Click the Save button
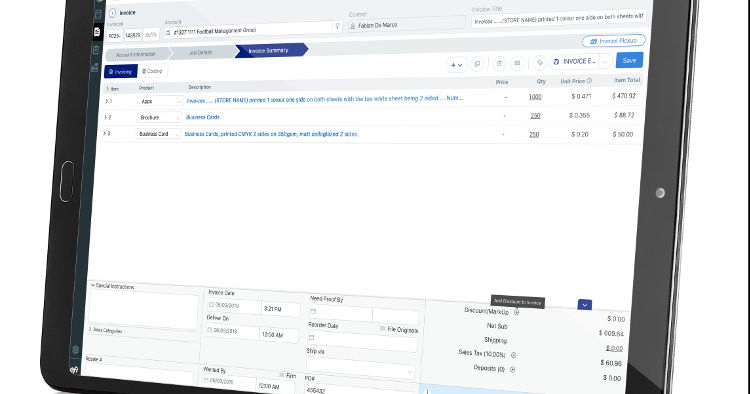Viewport: 750px width, 394px height. click(629, 60)
